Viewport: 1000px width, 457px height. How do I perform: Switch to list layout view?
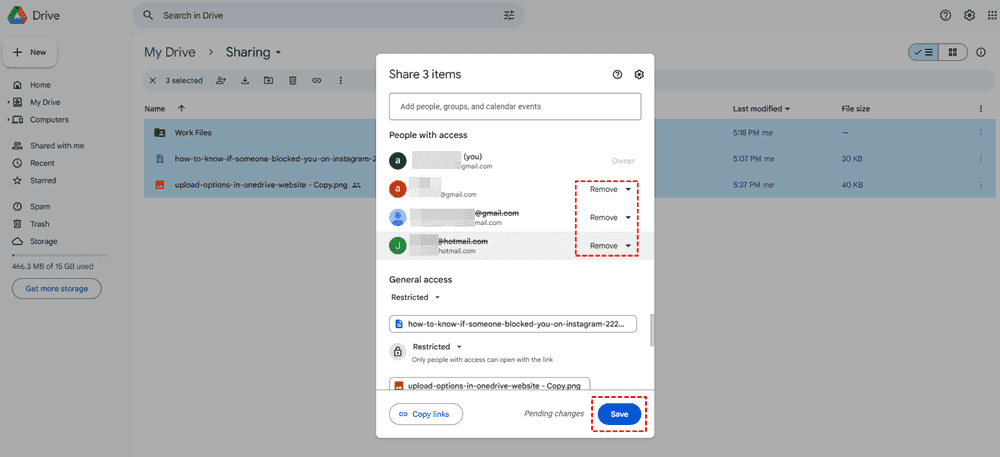(x=923, y=52)
